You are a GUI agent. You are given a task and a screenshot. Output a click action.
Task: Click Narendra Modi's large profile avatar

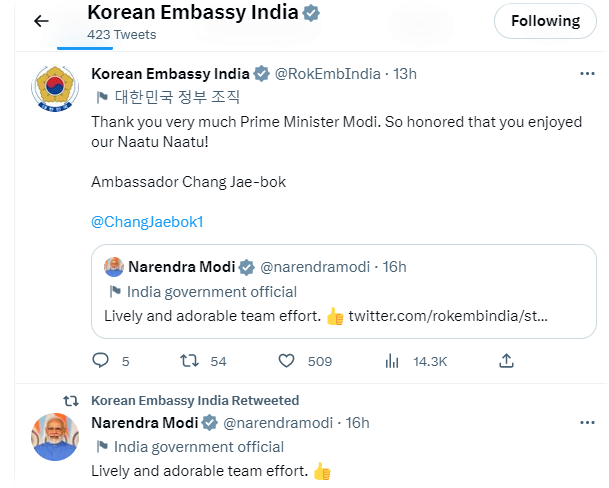coord(56,437)
